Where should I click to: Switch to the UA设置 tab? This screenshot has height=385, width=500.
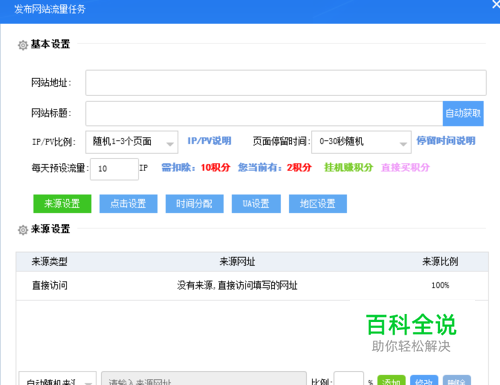pos(256,204)
